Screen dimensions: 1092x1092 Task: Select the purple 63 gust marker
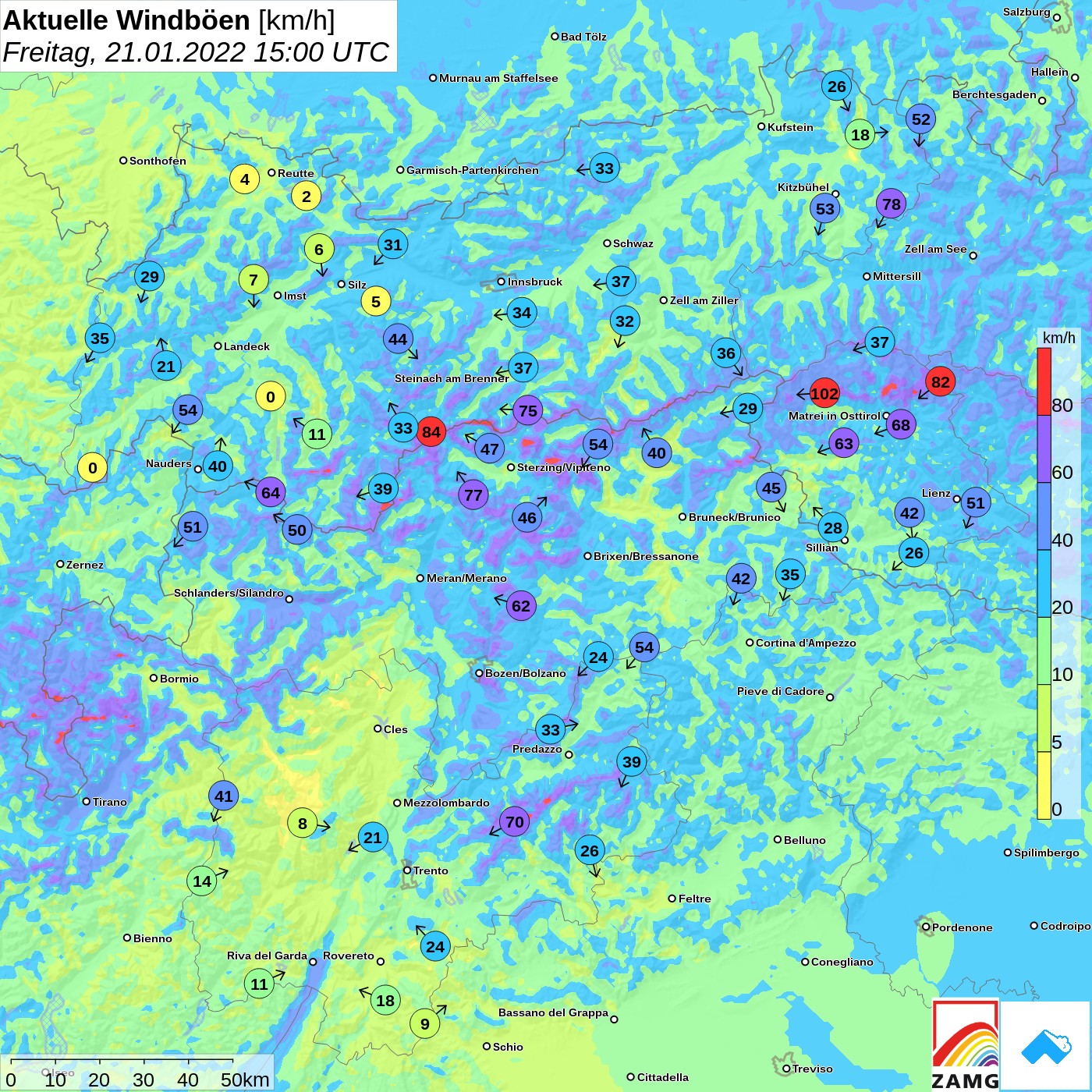pos(844,444)
